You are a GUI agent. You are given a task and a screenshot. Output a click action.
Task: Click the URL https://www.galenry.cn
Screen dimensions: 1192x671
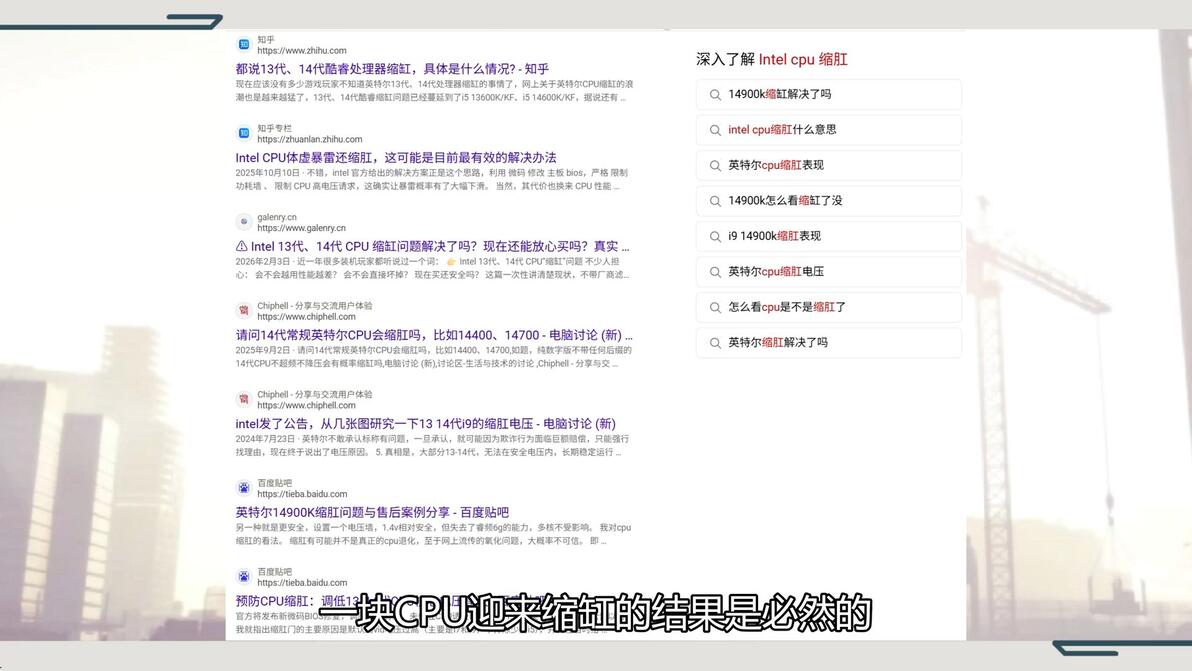click(301, 228)
